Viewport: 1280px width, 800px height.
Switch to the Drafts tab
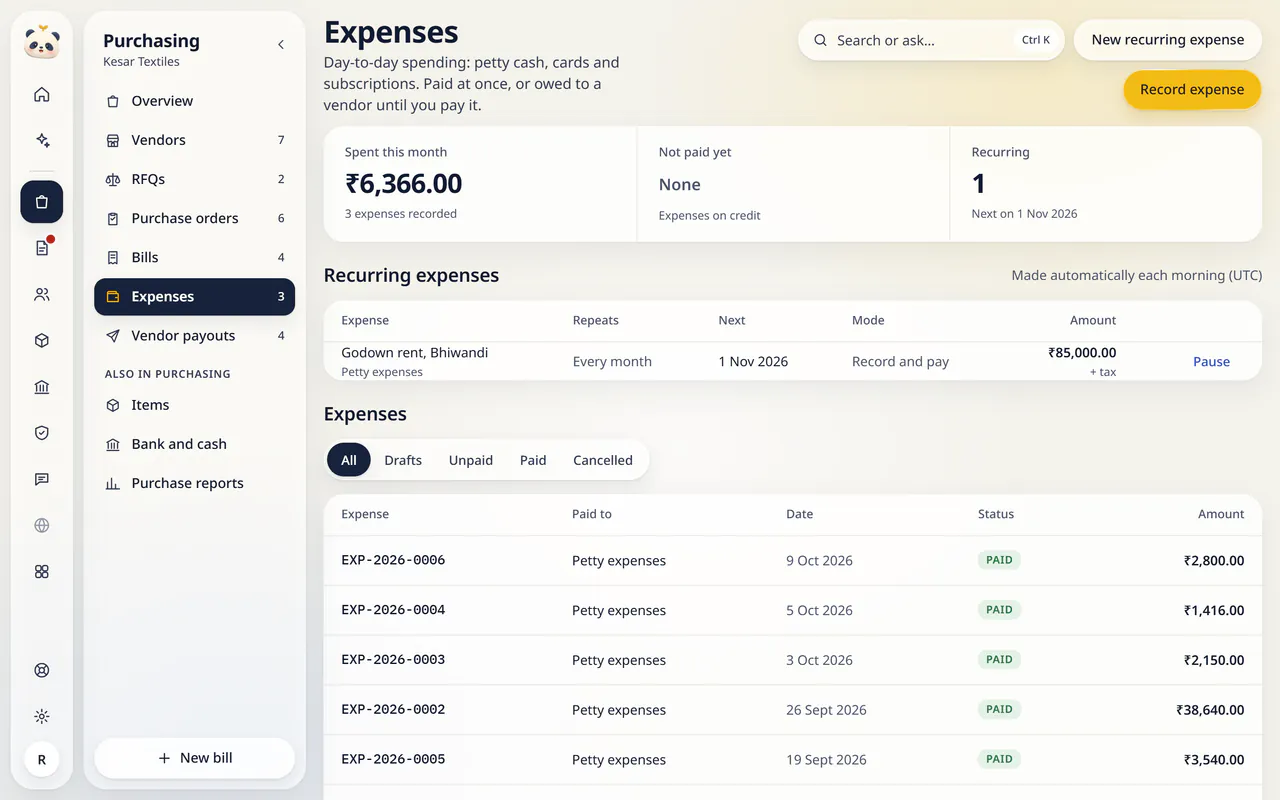pyautogui.click(x=403, y=460)
